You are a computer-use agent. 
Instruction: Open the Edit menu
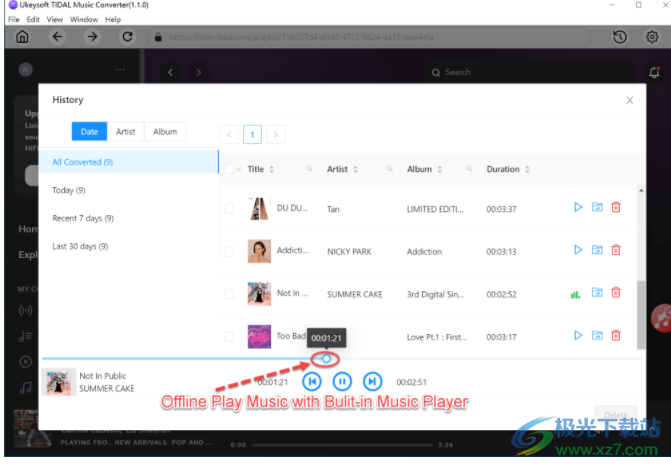[33, 19]
